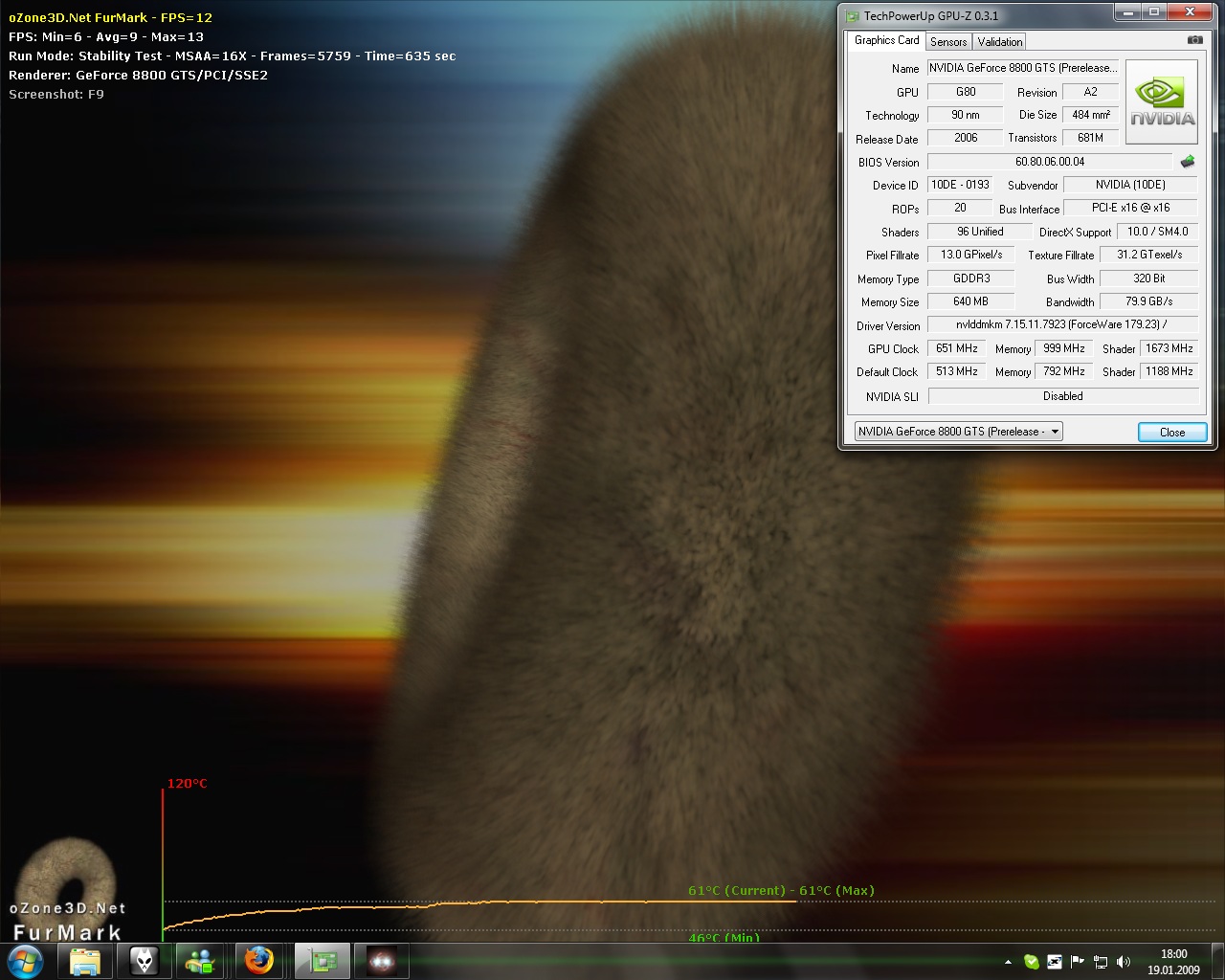1225x980 pixels.
Task: Open Windows Live Messenger taskbar icon
Action: click(201, 961)
